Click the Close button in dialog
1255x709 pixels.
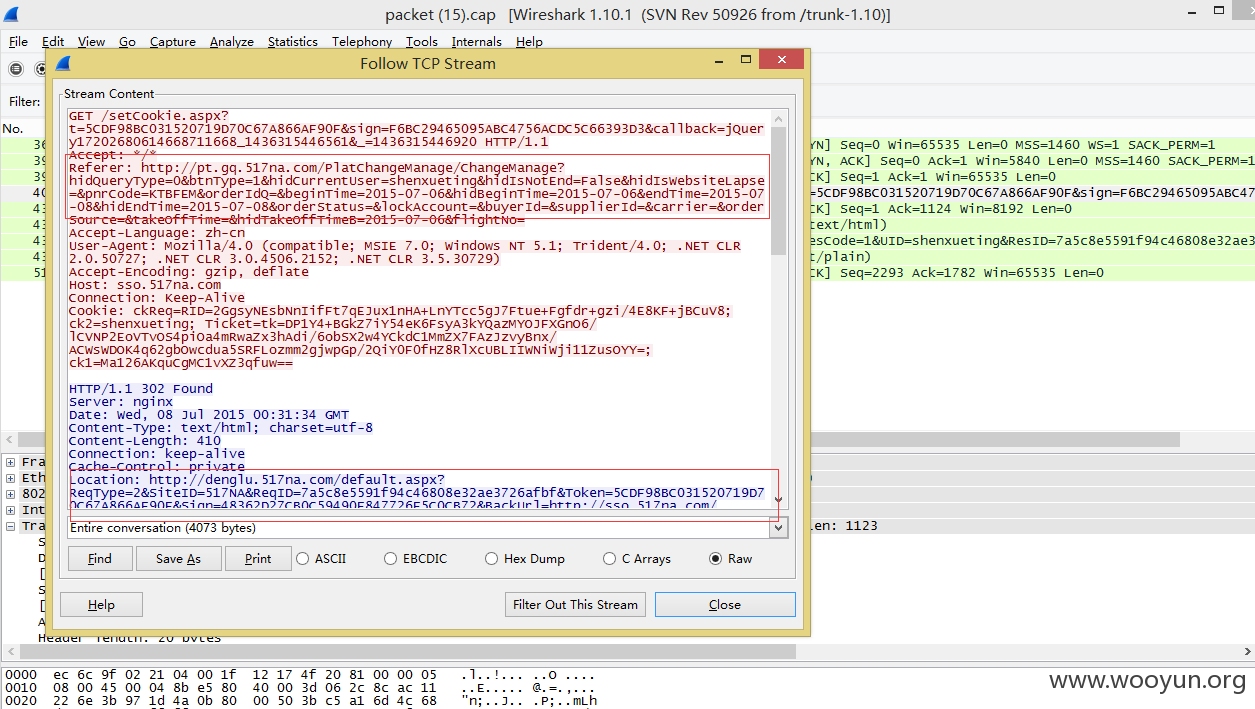725,605
